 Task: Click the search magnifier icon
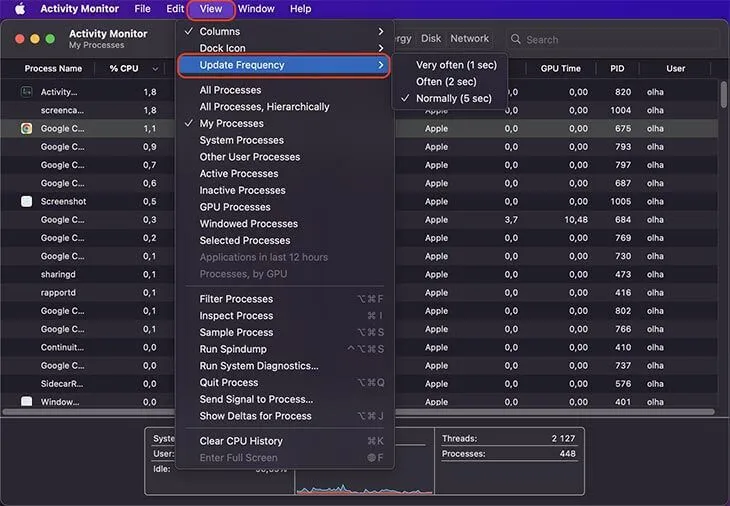coord(515,39)
